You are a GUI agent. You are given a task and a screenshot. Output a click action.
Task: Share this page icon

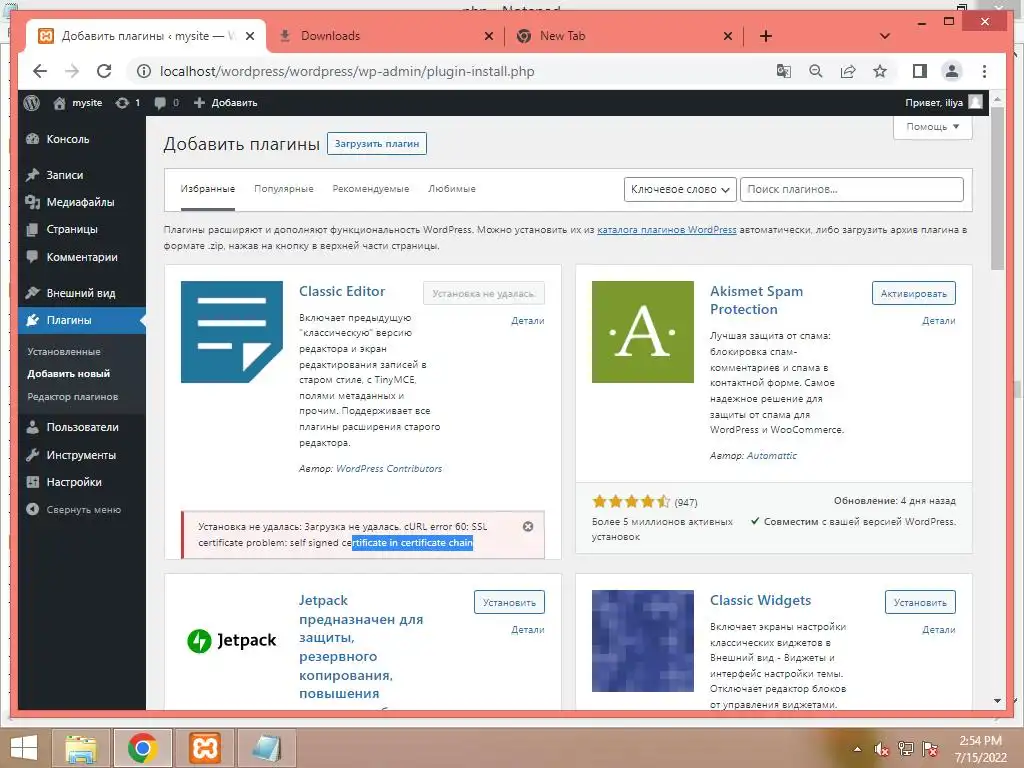pos(848,71)
